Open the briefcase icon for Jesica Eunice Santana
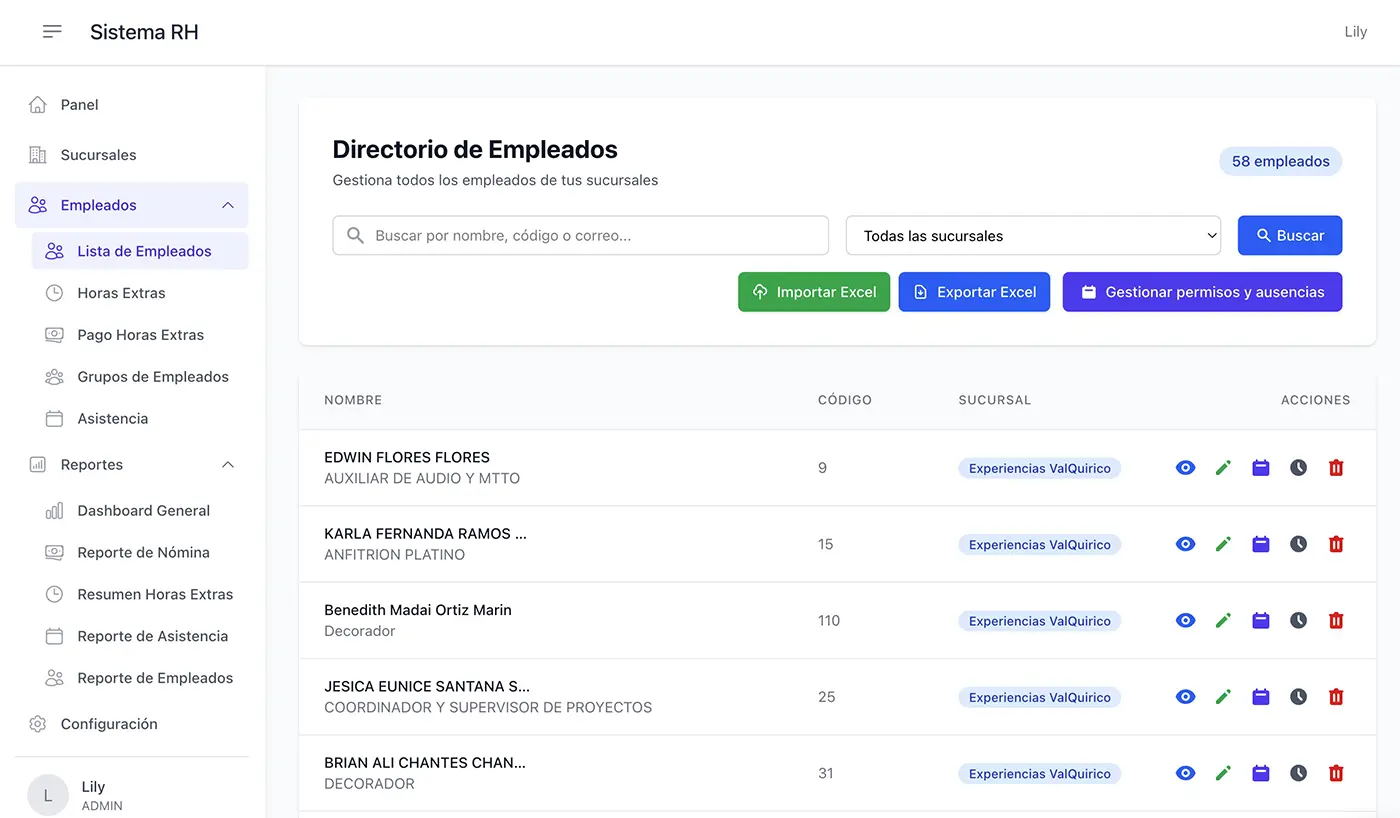This screenshot has height=818, width=1400. [x=1260, y=697]
